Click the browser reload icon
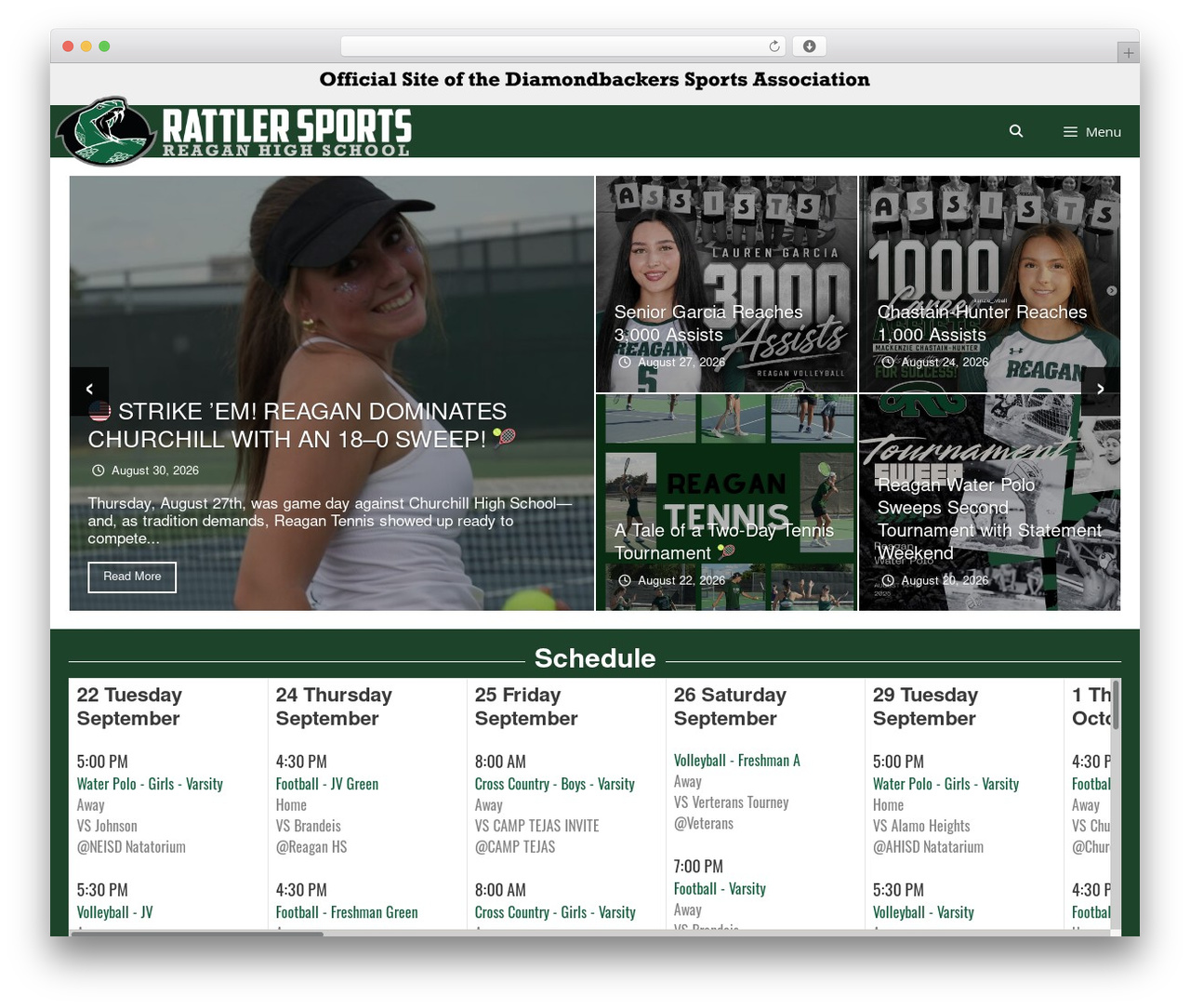The height and width of the screenshot is (1008, 1190). (774, 46)
